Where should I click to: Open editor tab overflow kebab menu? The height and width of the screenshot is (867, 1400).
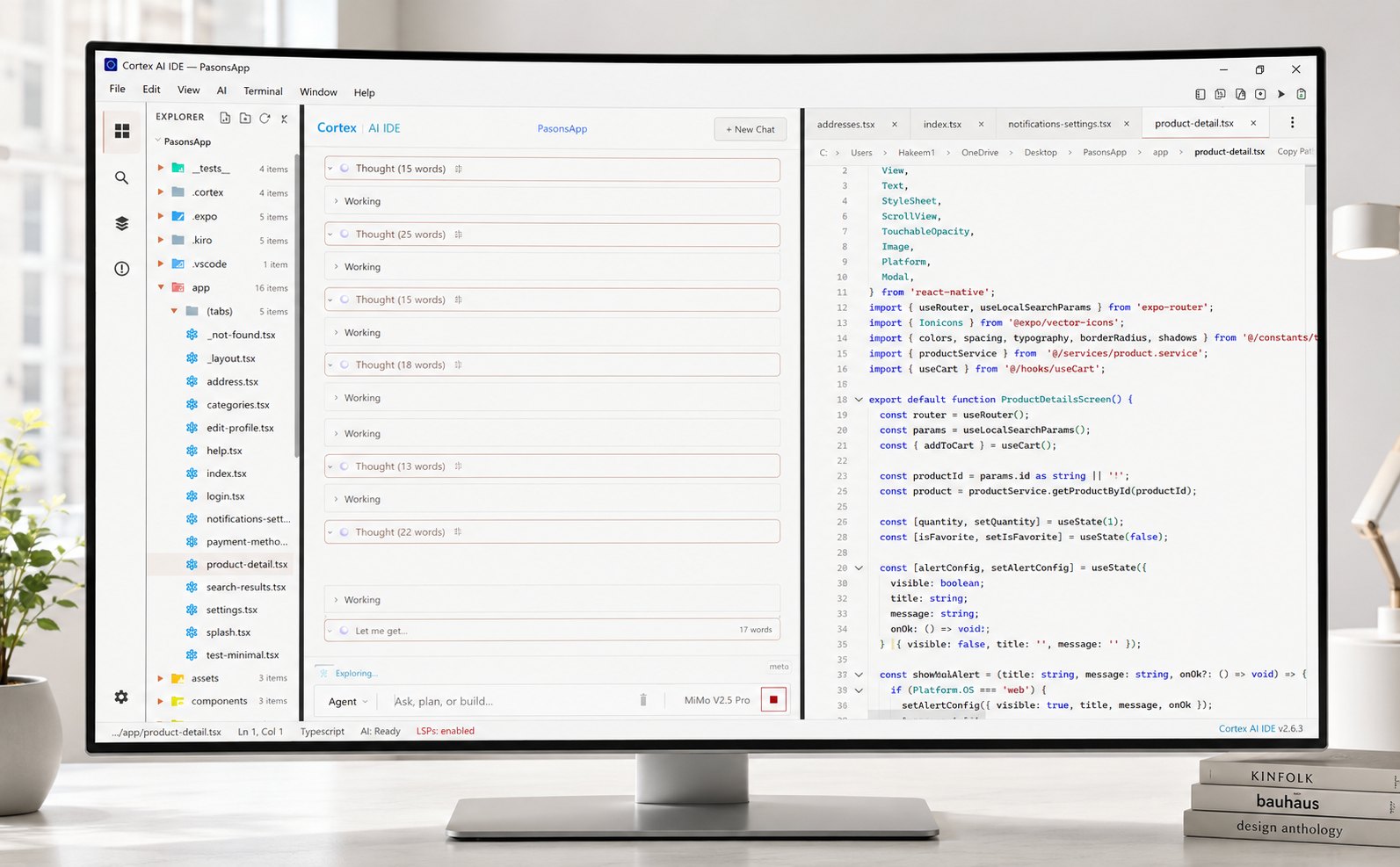click(1292, 123)
